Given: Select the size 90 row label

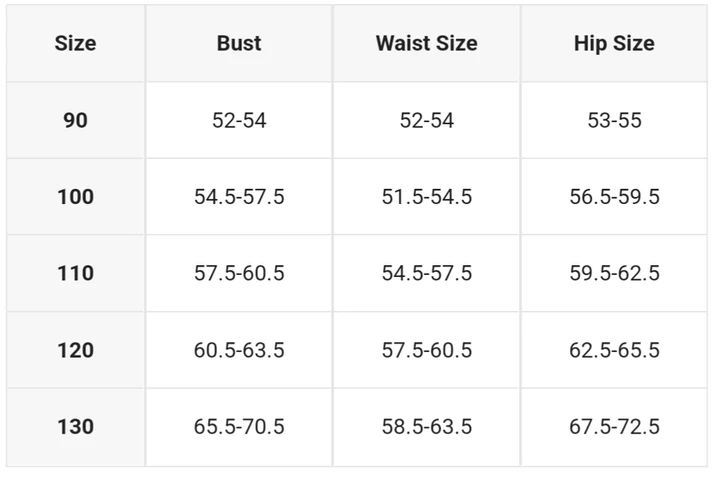Looking at the screenshot, I should 75,120.
